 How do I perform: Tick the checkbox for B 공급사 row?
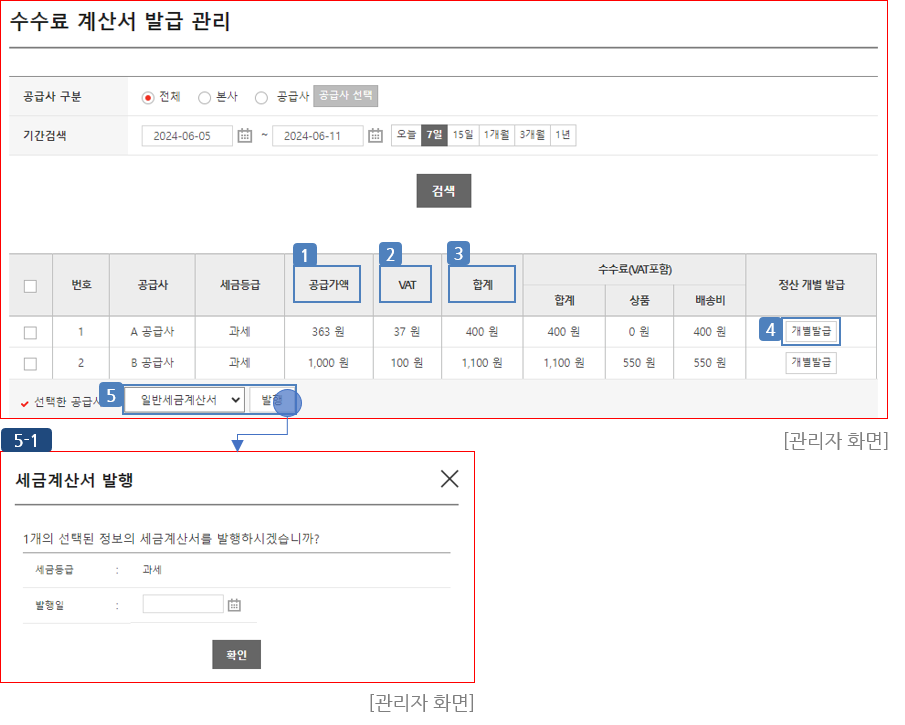tap(30, 363)
